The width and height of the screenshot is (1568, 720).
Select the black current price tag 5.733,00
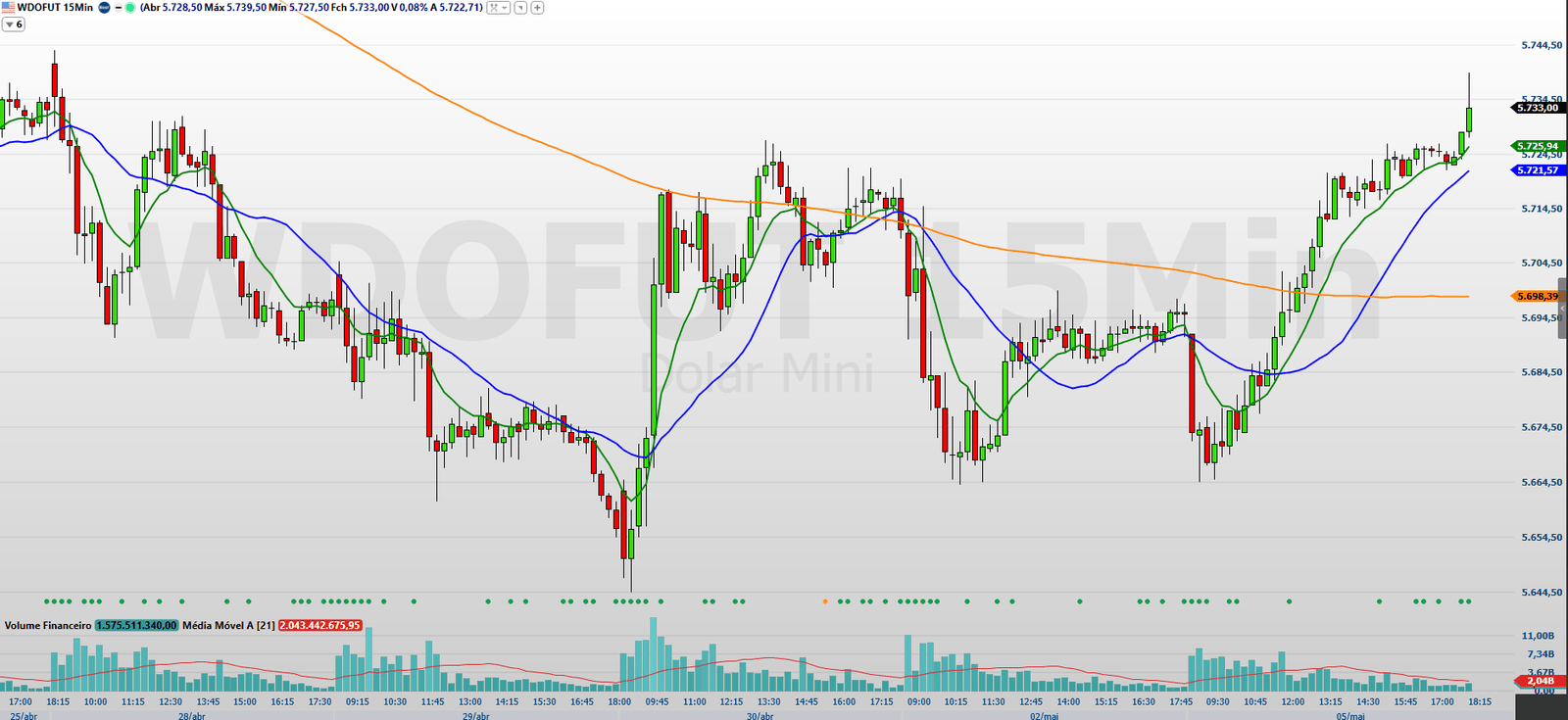click(x=1537, y=108)
